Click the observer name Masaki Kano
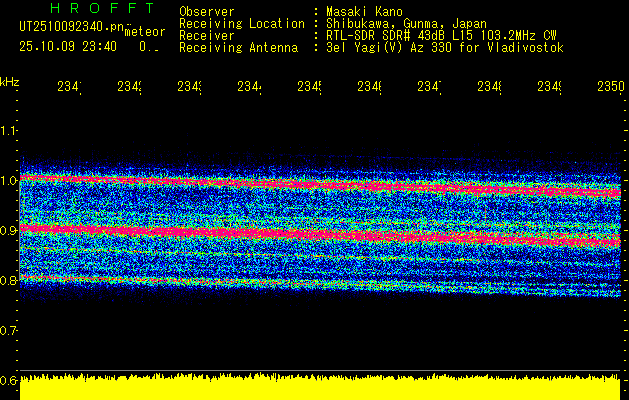 point(364,12)
